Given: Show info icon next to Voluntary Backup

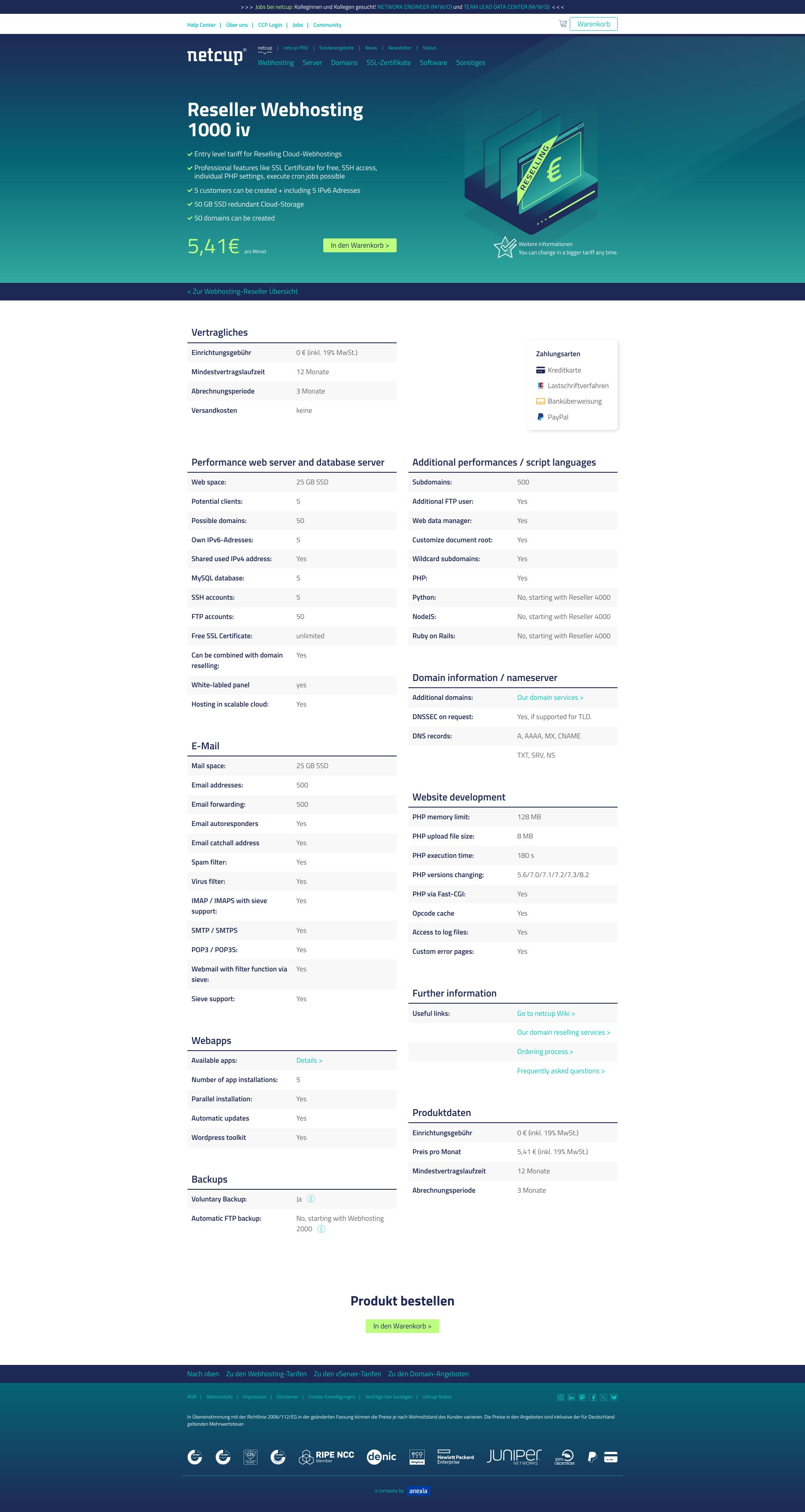Looking at the screenshot, I should tap(311, 1199).
